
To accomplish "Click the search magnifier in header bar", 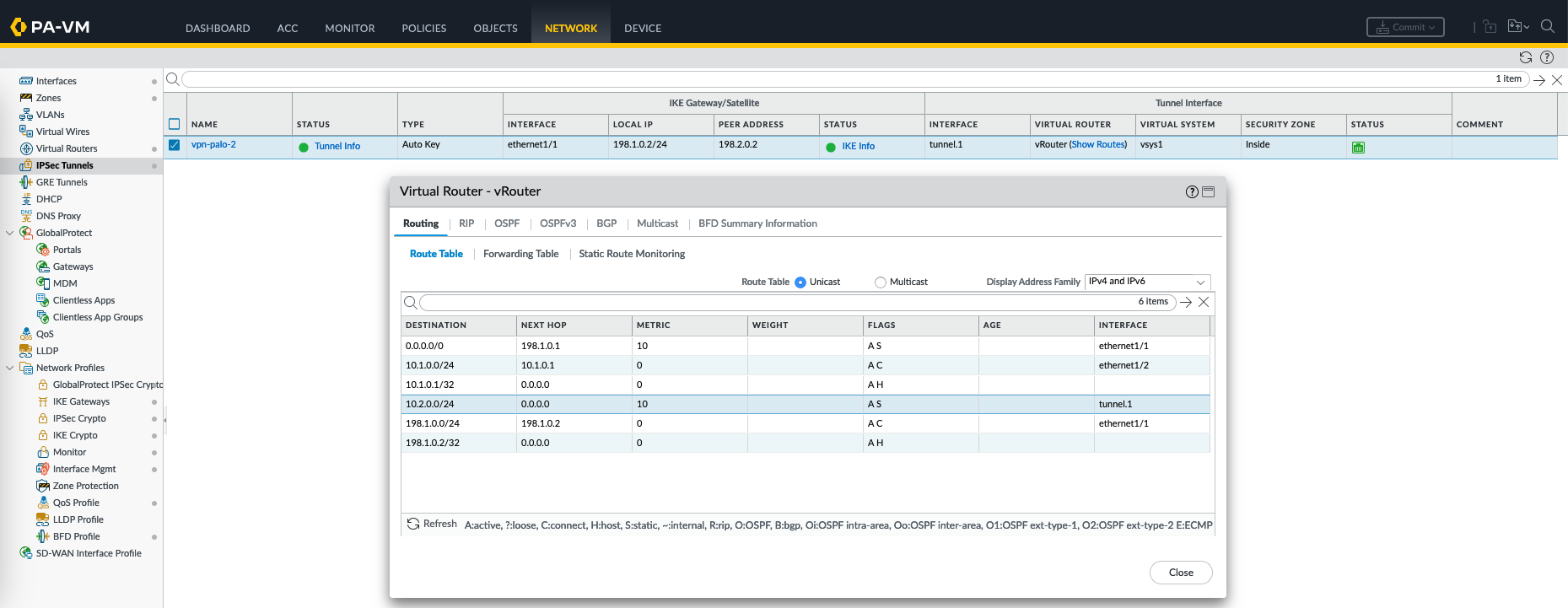I will 1548,26.
